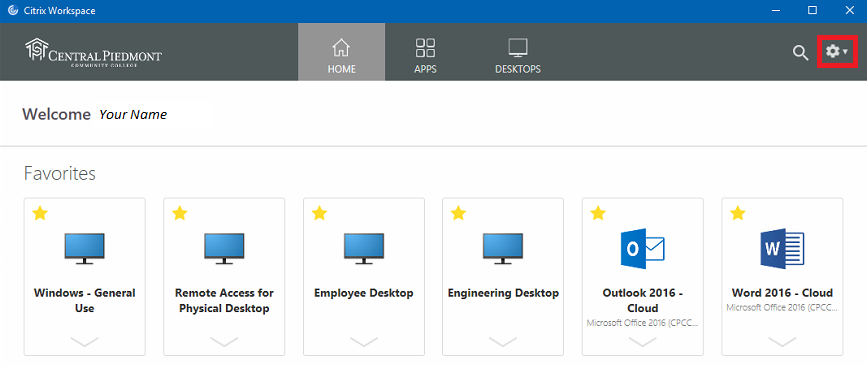Remove Word 2016 - Cloud favorite star

(x=738, y=213)
